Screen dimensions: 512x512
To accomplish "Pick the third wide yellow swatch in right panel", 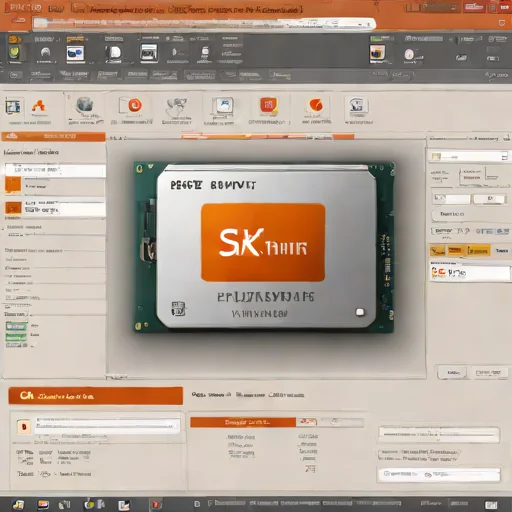I will tap(478, 251).
